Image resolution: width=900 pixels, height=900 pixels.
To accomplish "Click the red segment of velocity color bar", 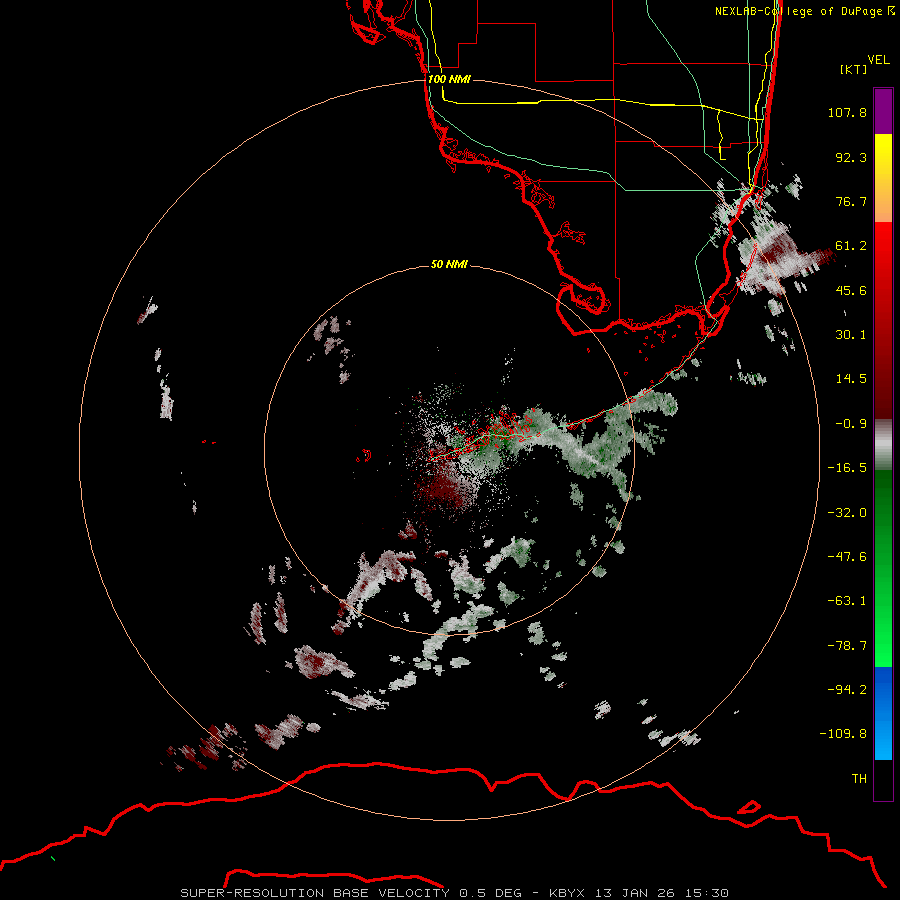I will point(883,320).
